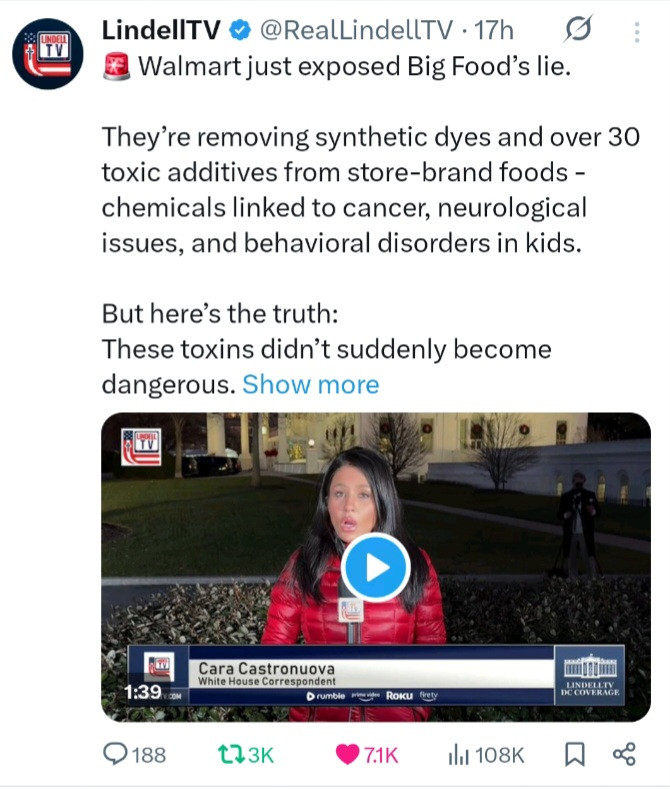The image size is (670, 789).
Task: Open the video thumbnail of the reporter
Action: pyautogui.click(x=376, y=567)
